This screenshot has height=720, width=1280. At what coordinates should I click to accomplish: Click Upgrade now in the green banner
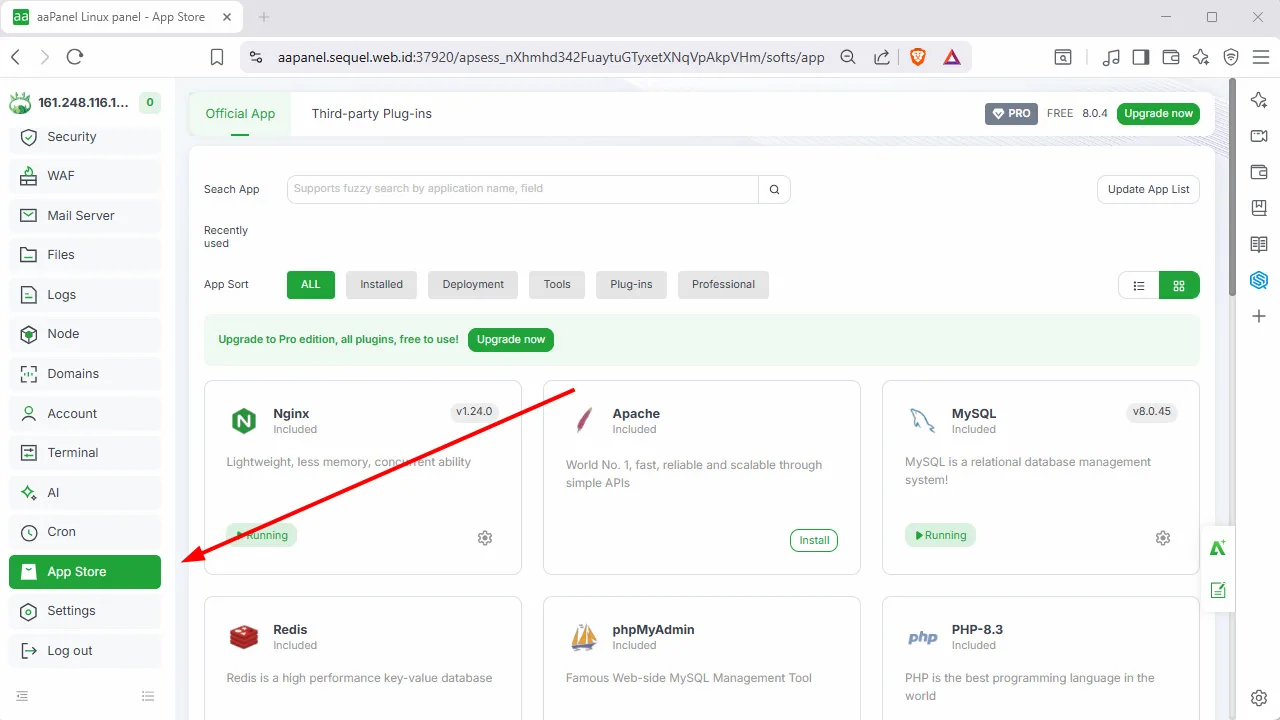(x=511, y=340)
